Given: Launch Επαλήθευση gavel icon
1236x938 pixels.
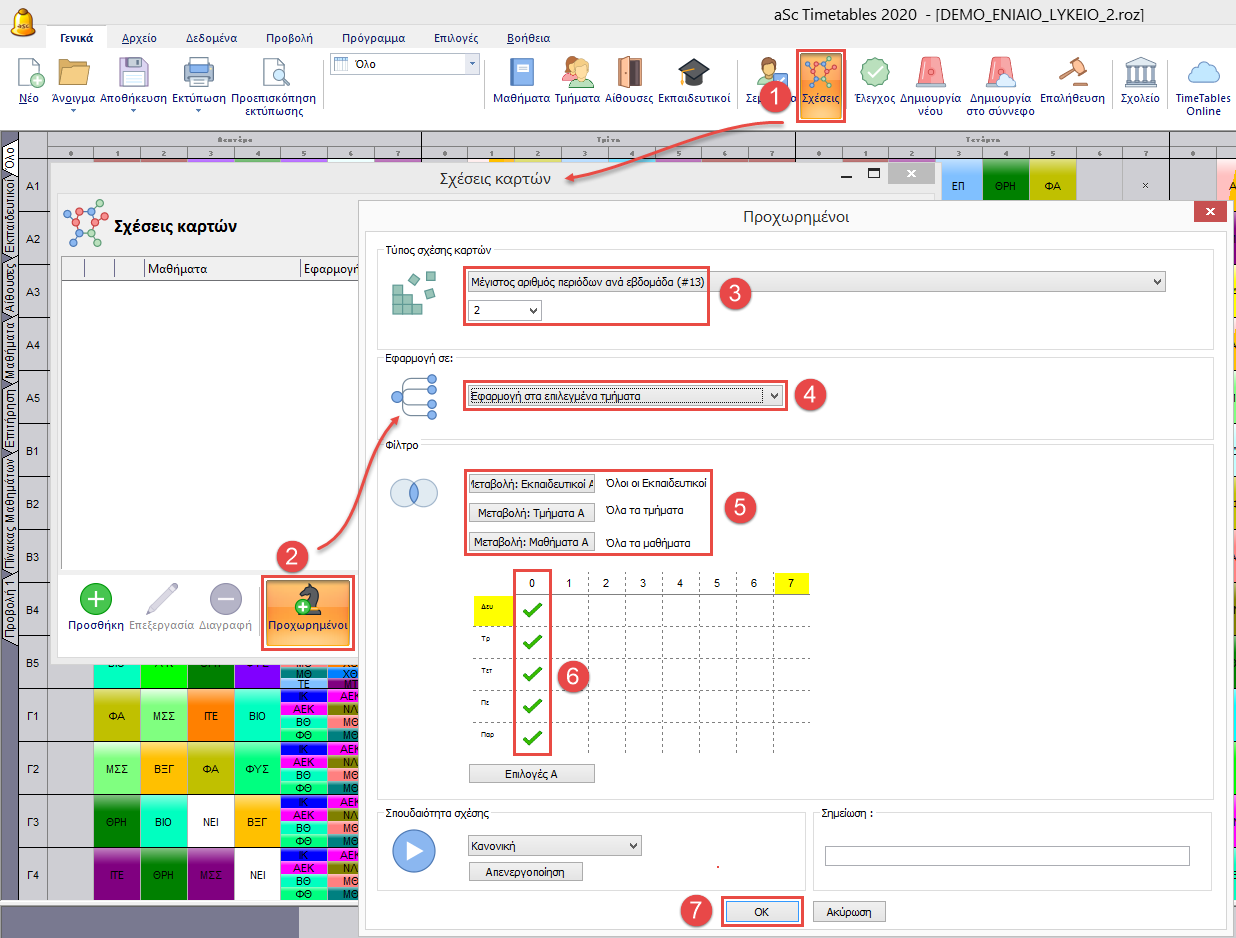Looking at the screenshot, I should tap(1072, 78).
